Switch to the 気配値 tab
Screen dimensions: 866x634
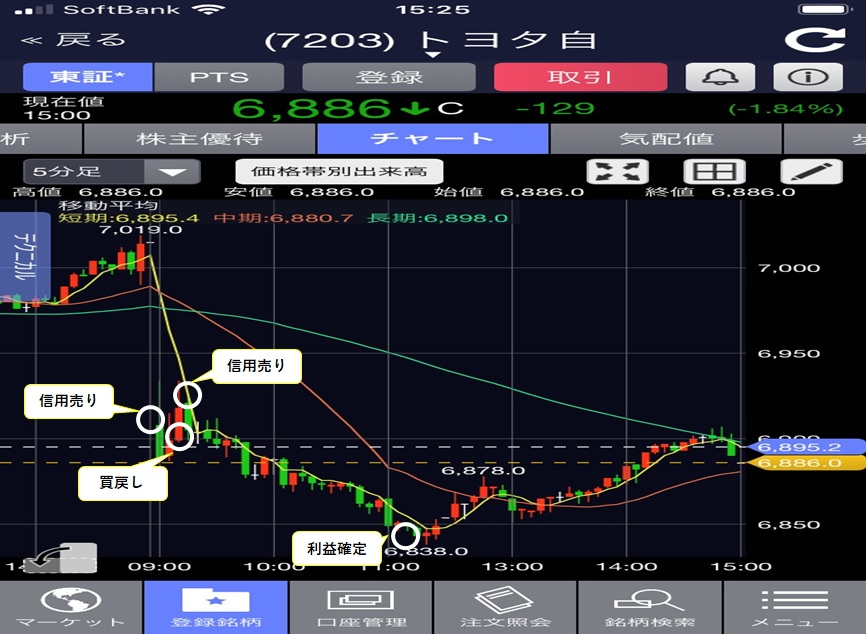point(666,138)
